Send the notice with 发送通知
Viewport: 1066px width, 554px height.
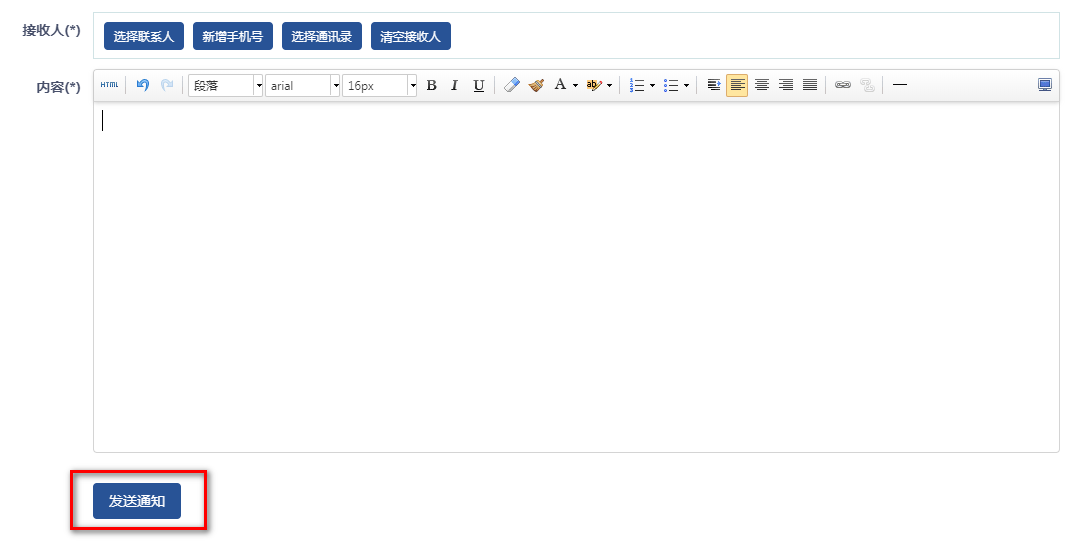[137, 501]
